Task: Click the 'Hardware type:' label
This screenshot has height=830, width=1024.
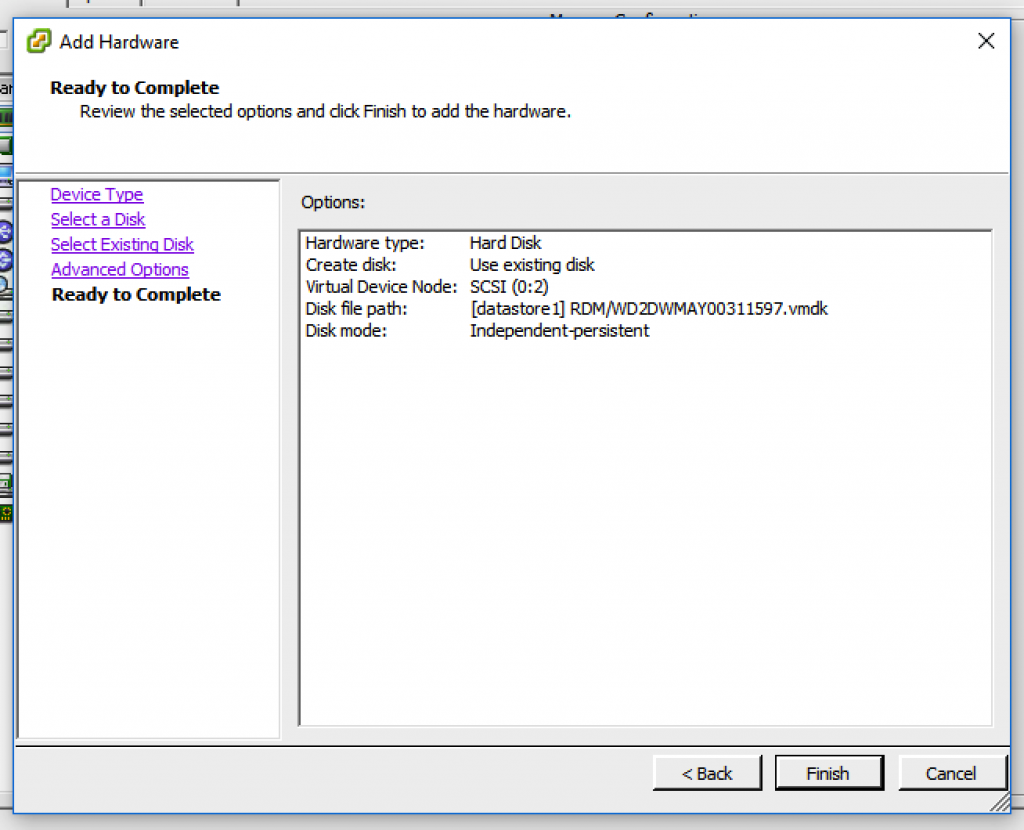Action: point(364,243)
